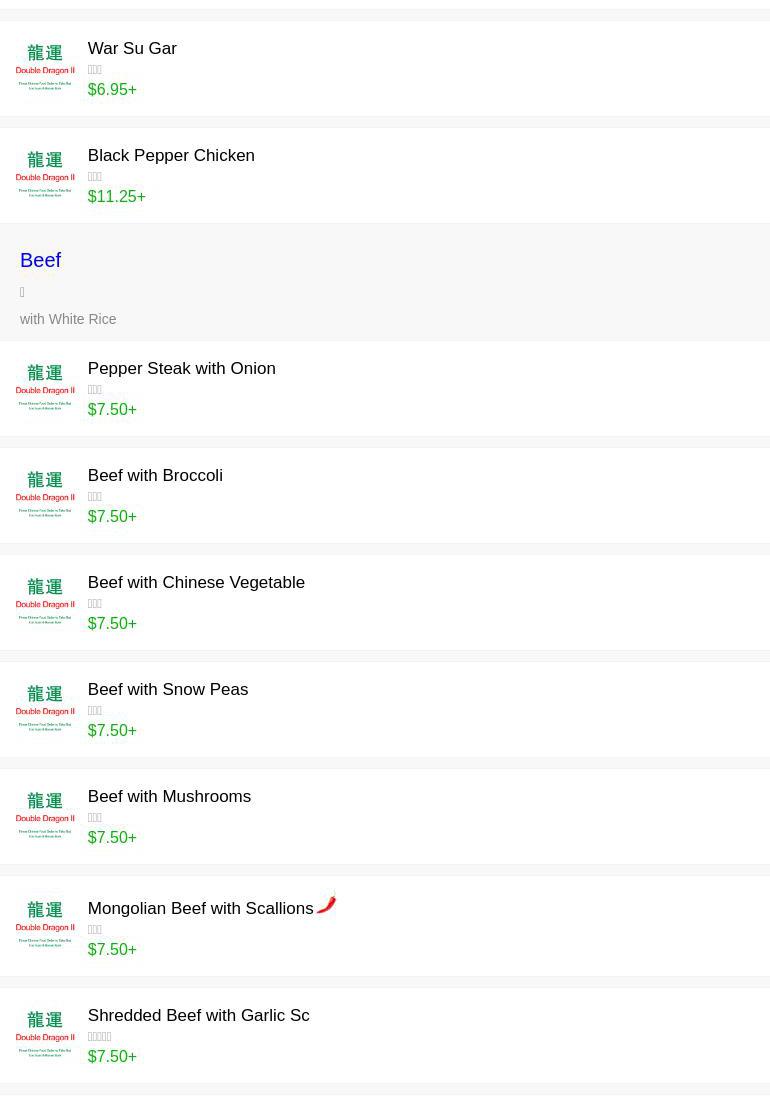Click the Beef with Chinese Vegetable logo
The height and width of the screenshot is (1096, 770).
coord(45,602)
